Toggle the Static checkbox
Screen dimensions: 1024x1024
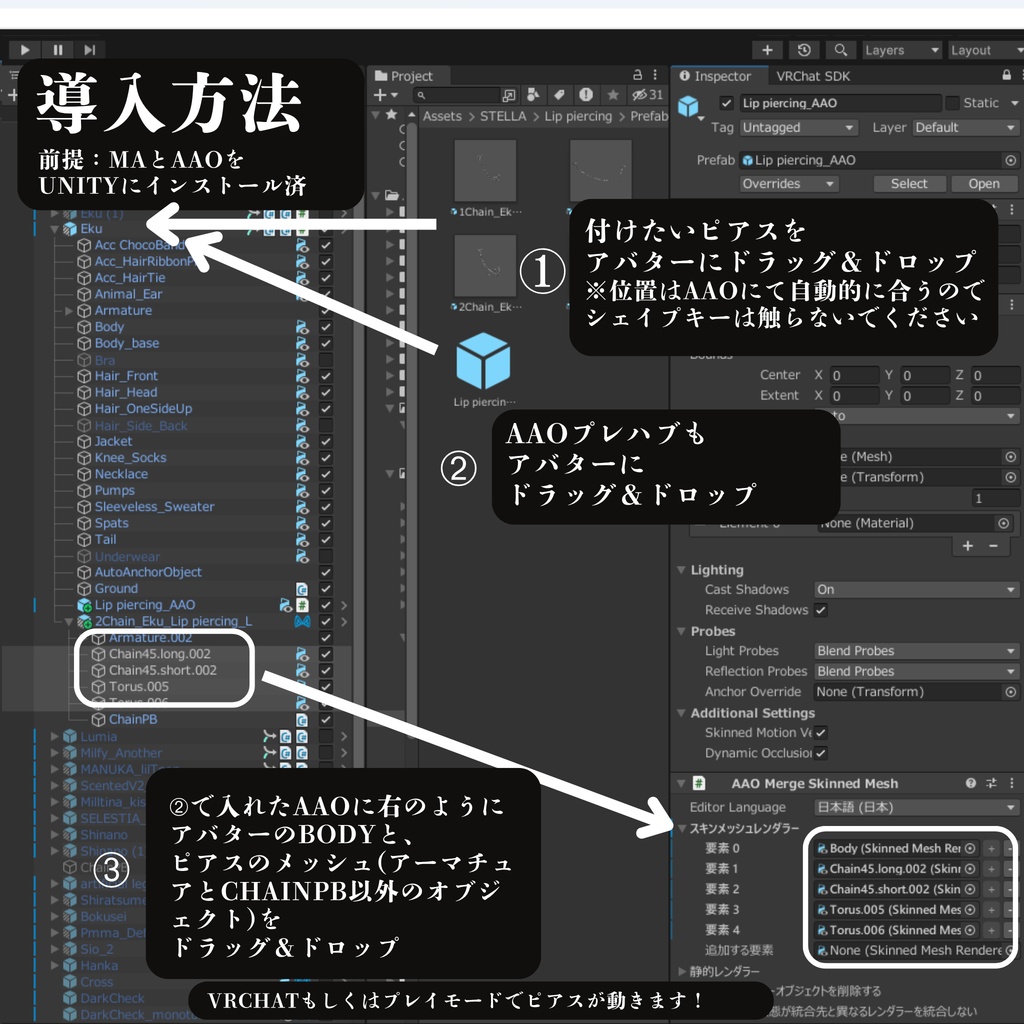click(952, 103)
